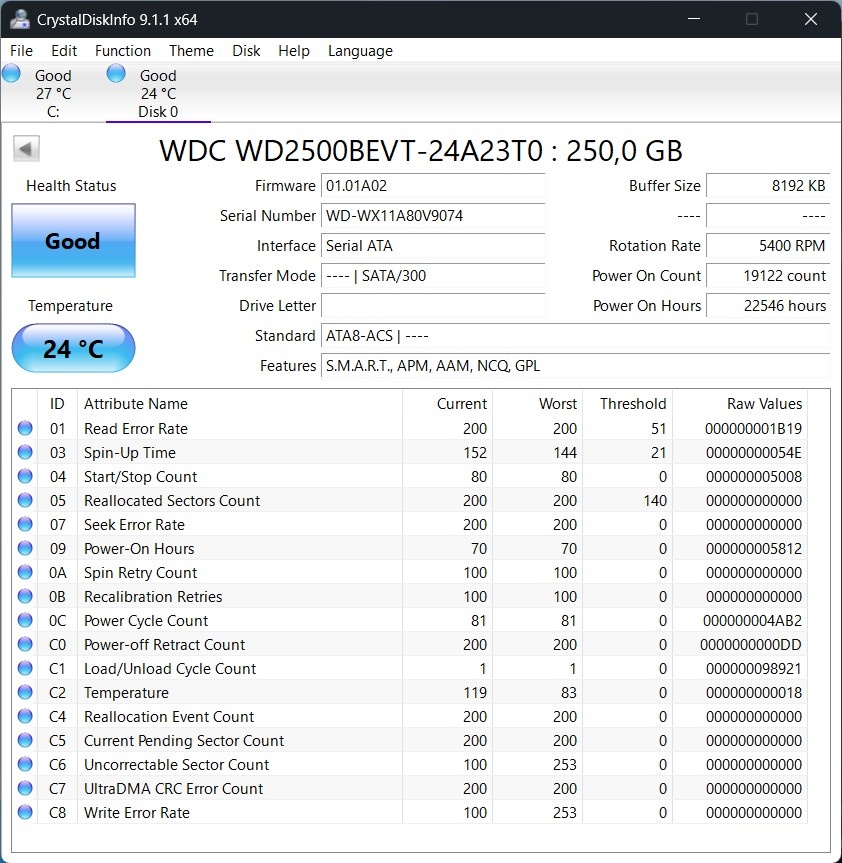This screenshot has width=842, height=863.
Task: Open the Function menu
Action: pos(122,50)
